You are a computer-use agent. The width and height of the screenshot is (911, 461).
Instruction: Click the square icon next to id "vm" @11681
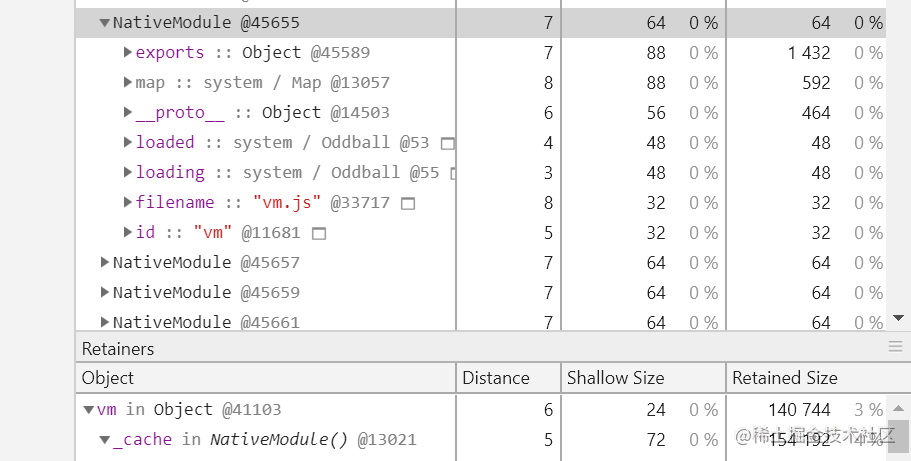click(319, 233)
